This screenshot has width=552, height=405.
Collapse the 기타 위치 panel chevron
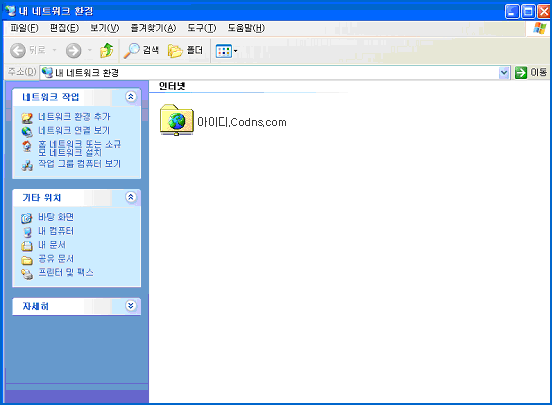(131, 197)
